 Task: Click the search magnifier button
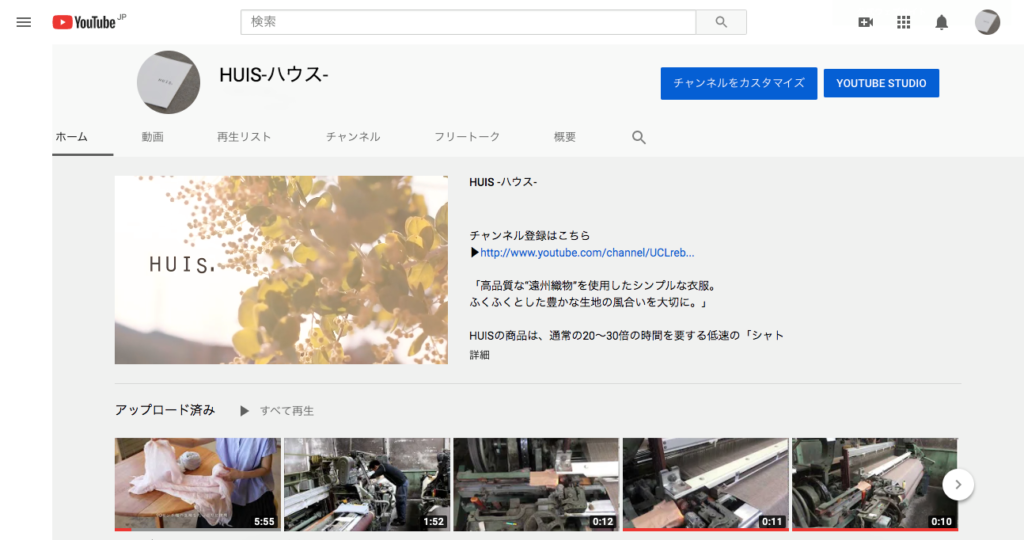[x=721, y=22]
